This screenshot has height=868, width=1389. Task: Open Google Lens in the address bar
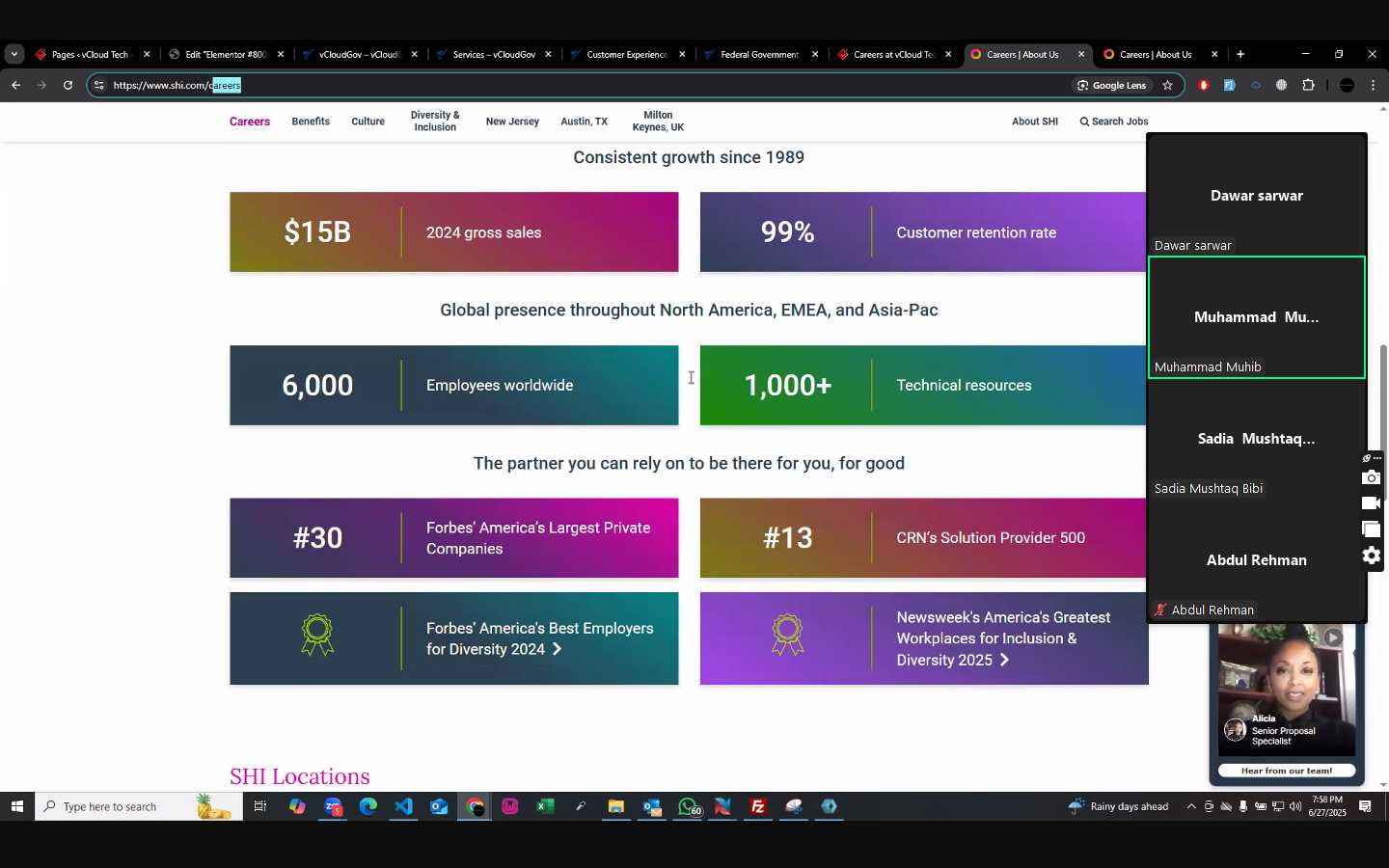click(1111, 85)
